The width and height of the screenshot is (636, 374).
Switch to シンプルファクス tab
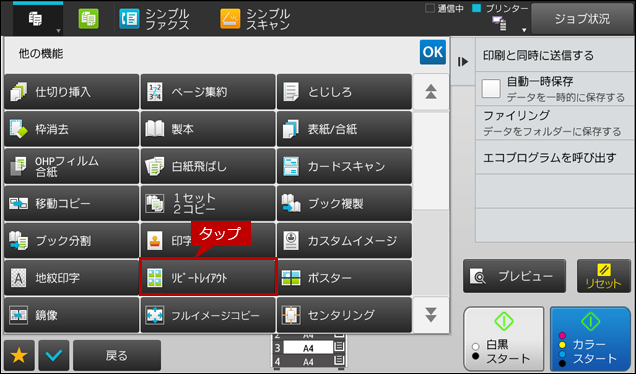[x=155, y=19]
